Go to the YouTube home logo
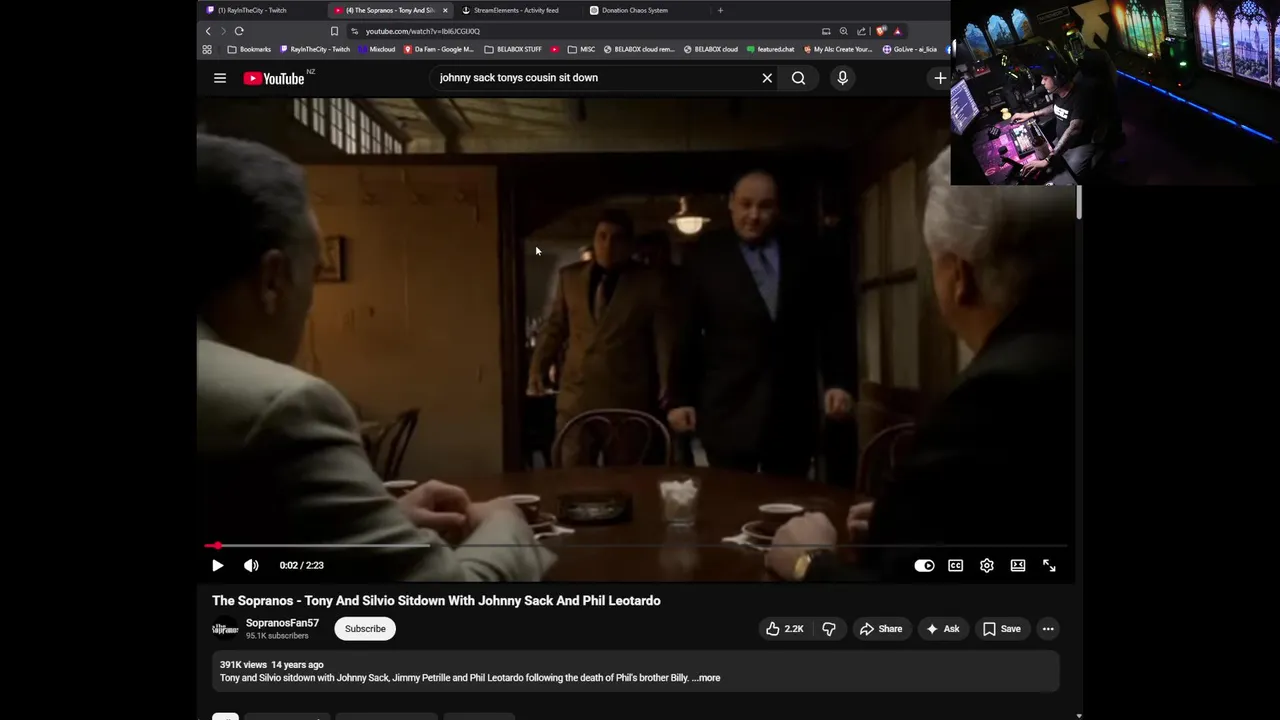The image size is (1280, 720). pyautogui.click(x=275, y=78)
